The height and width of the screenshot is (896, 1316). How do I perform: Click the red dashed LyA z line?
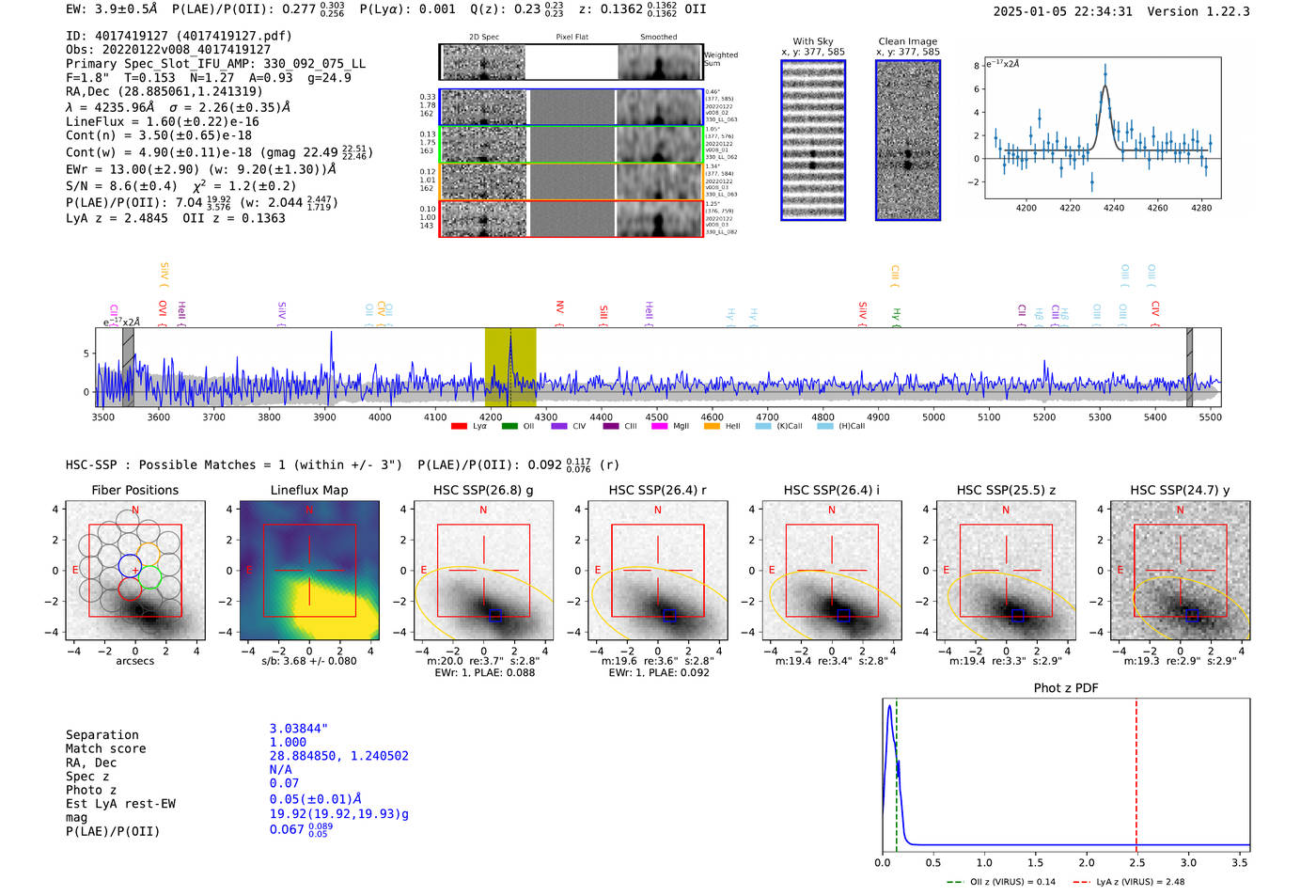pyautogui.click(x=1136, y=775)
